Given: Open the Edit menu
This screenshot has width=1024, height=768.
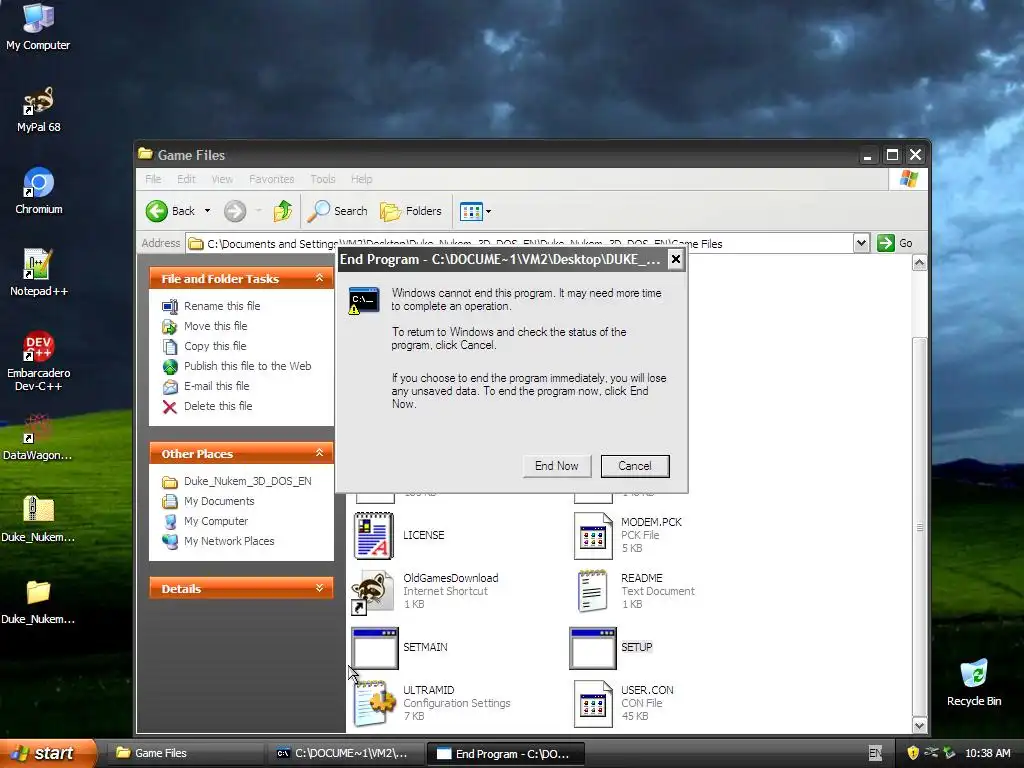Looking at the screenshot, I should tap(186, 179).
